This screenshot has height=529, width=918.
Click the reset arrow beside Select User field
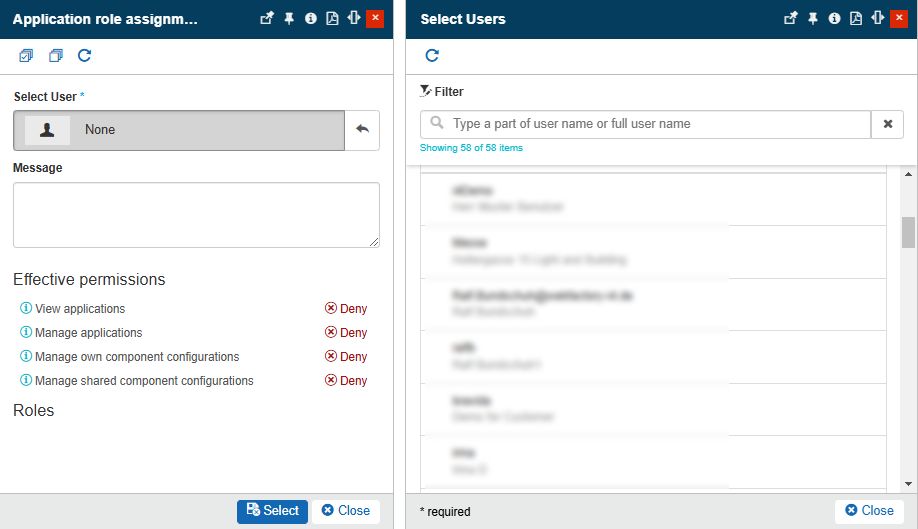pos(362,130)
